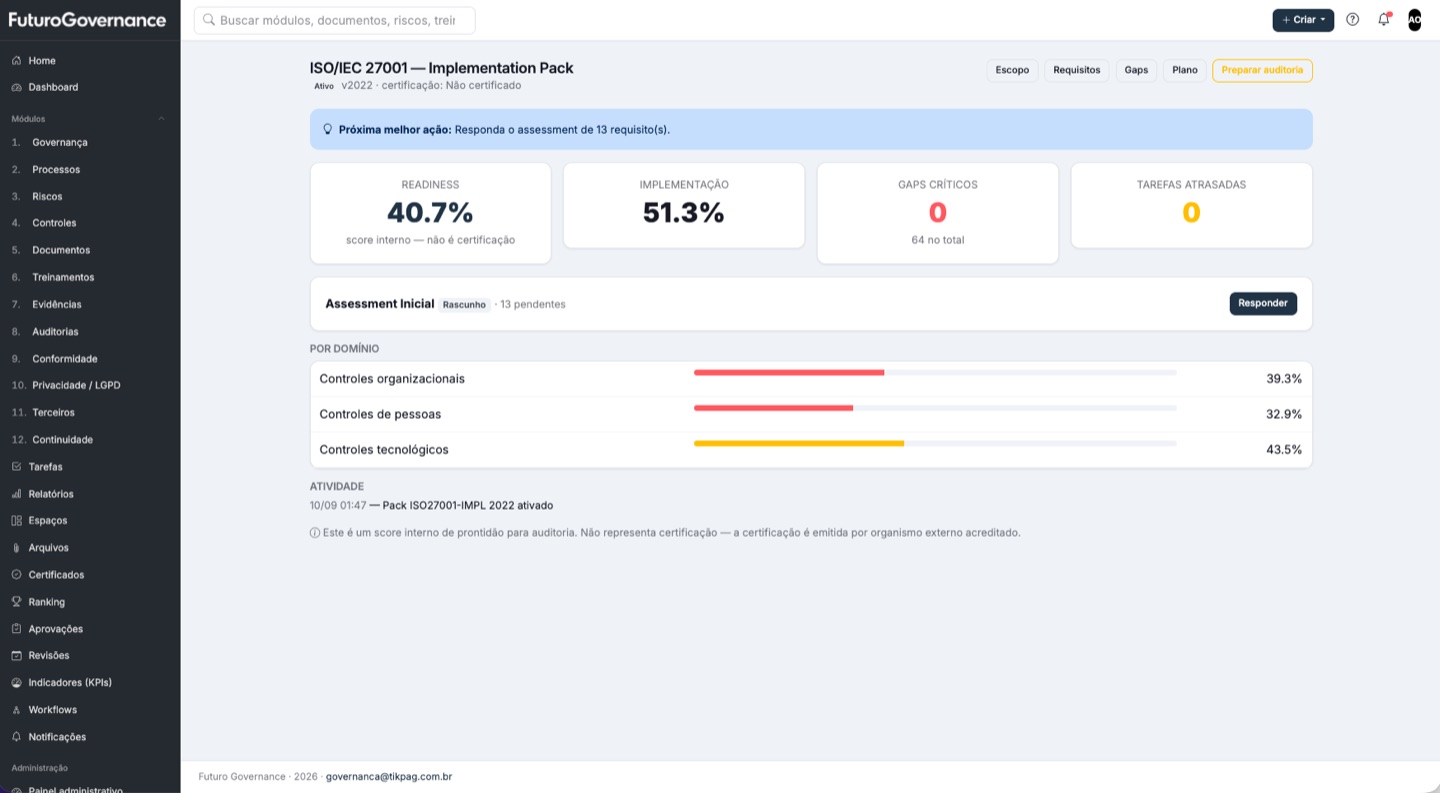
Task: Click the Certificados badge icon
Action: [x=16, y=575]
